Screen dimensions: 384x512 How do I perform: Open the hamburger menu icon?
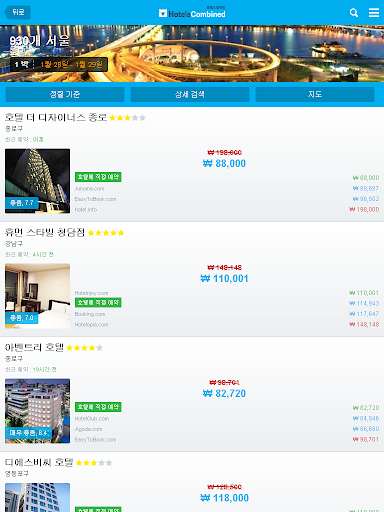click(x=374, y=13)
